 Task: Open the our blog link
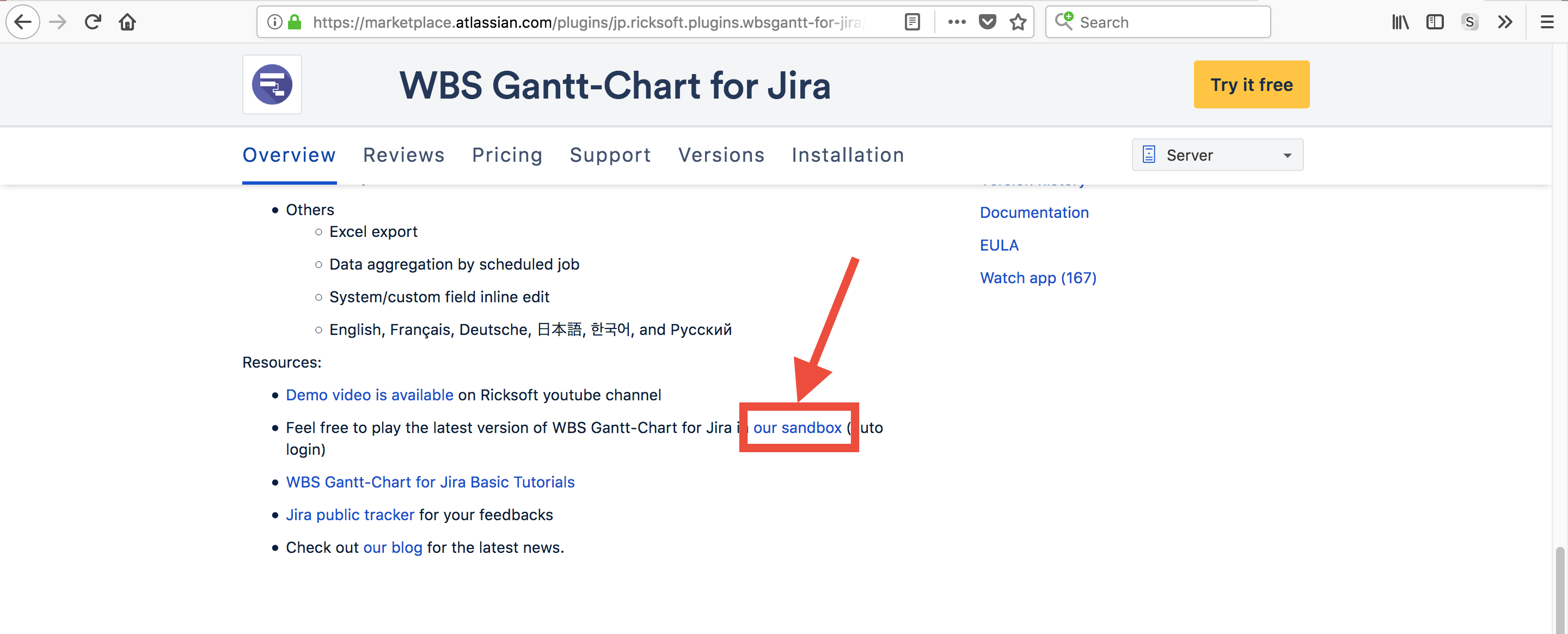[393, 548]
